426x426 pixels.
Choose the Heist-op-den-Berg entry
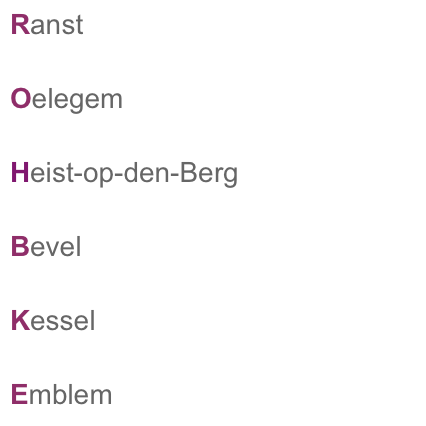[x=124, y=174]
